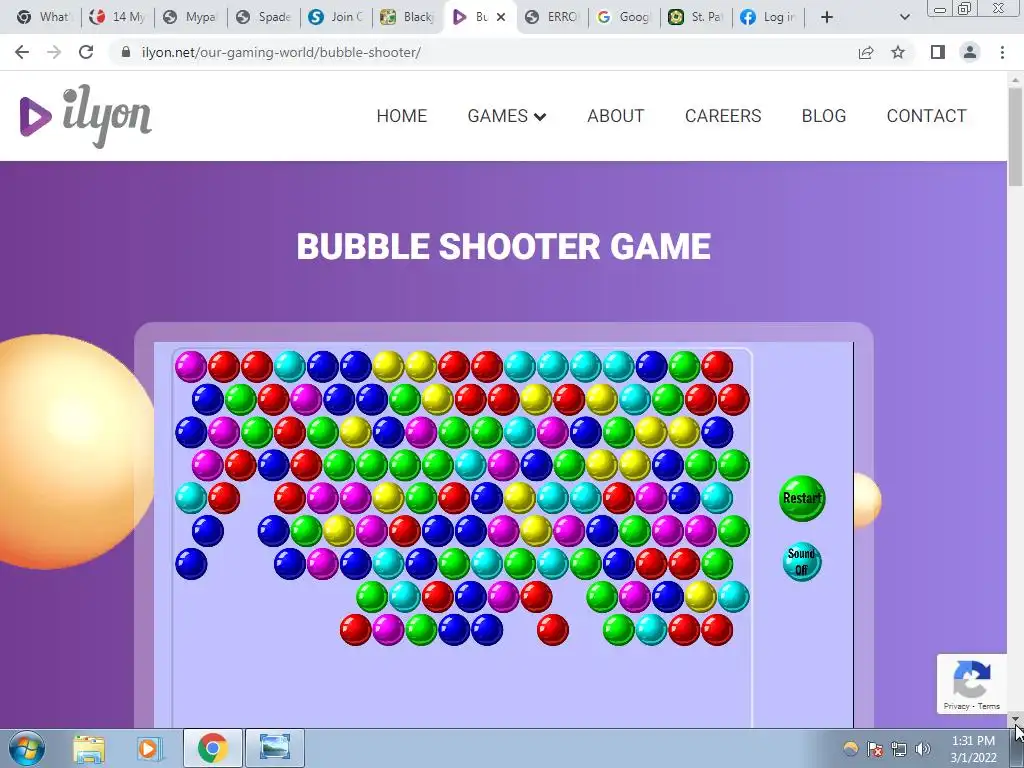Switch to the Mypa tab
Viewport: 1024px width, 768px height.
pyautogui.click(x=191, y=17)
